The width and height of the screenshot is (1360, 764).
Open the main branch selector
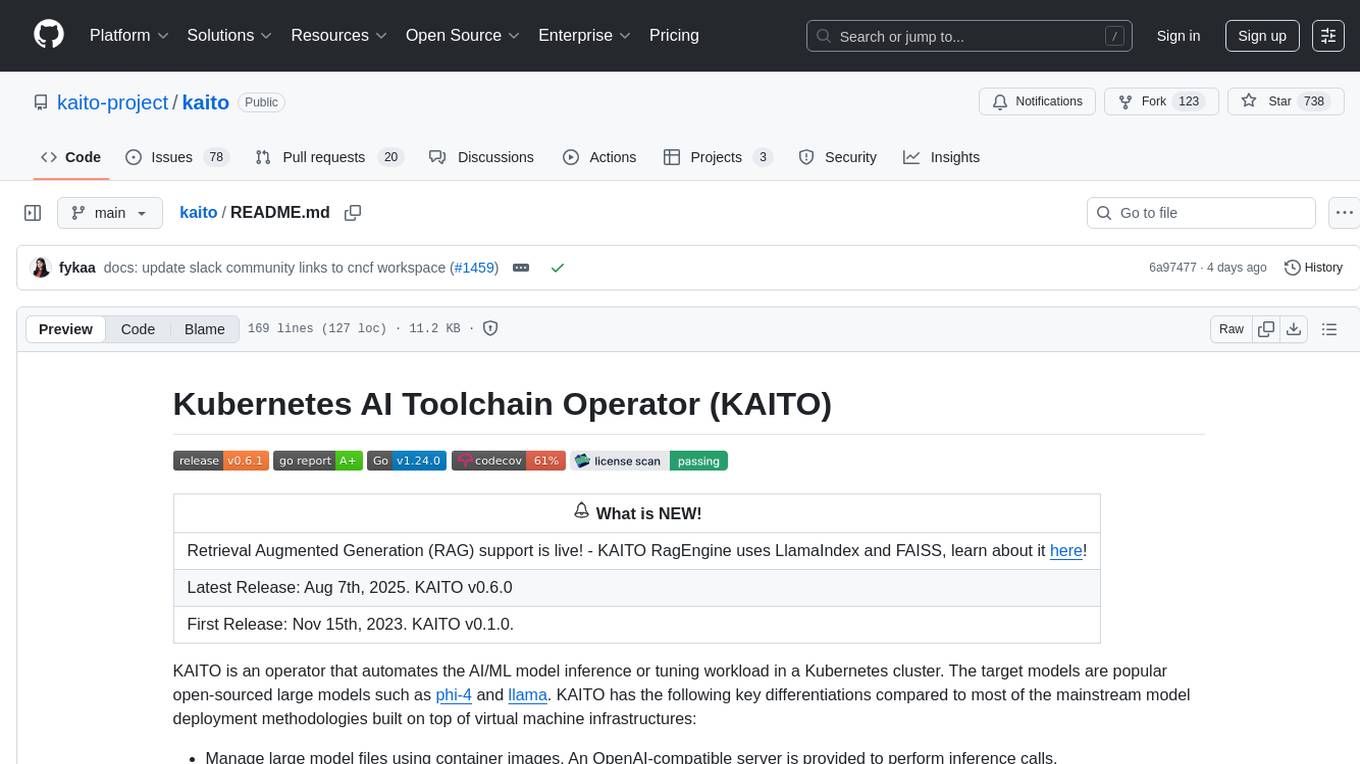point(110,213)
